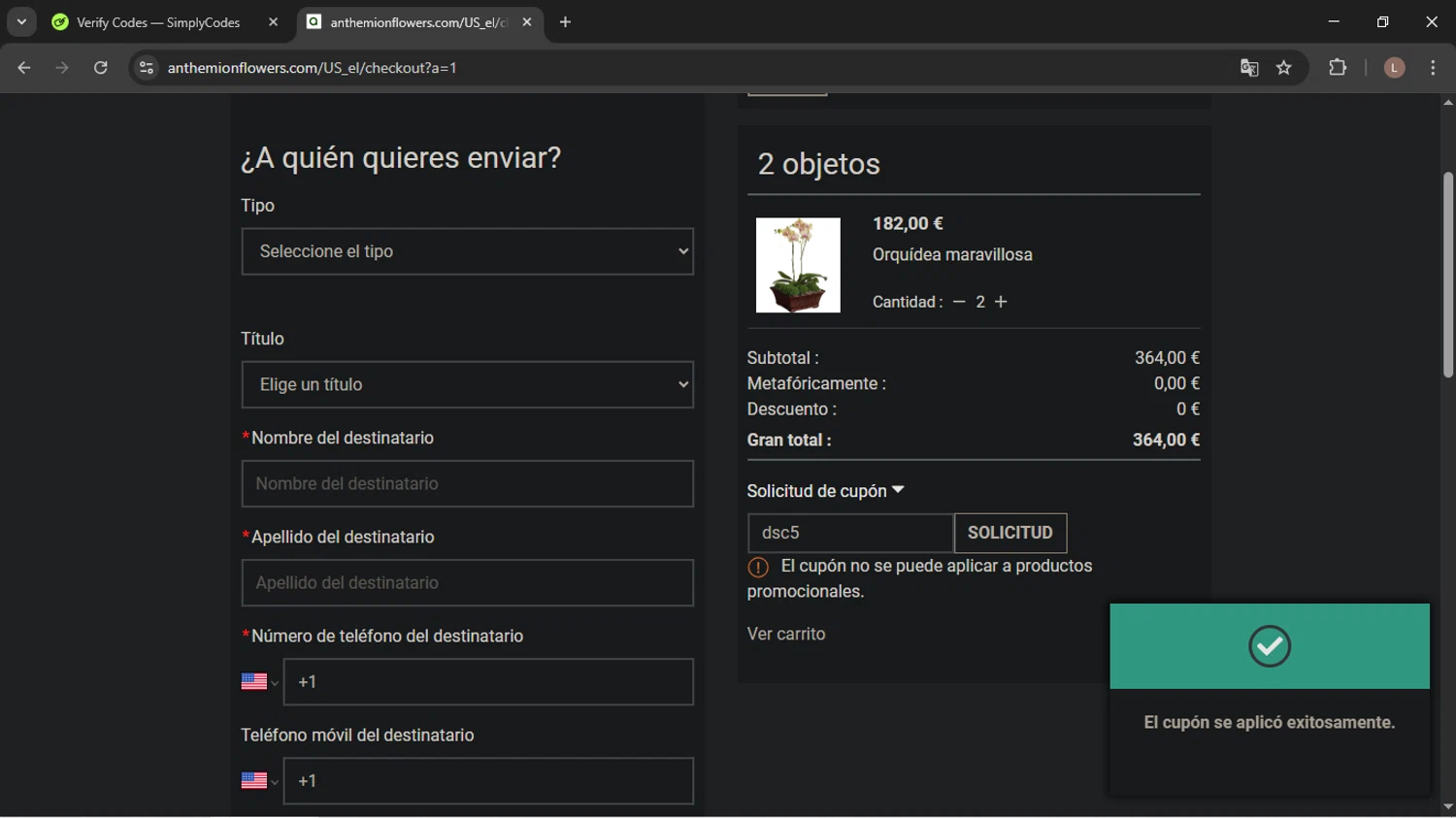Open the tab search dropdown arrow

21,21
